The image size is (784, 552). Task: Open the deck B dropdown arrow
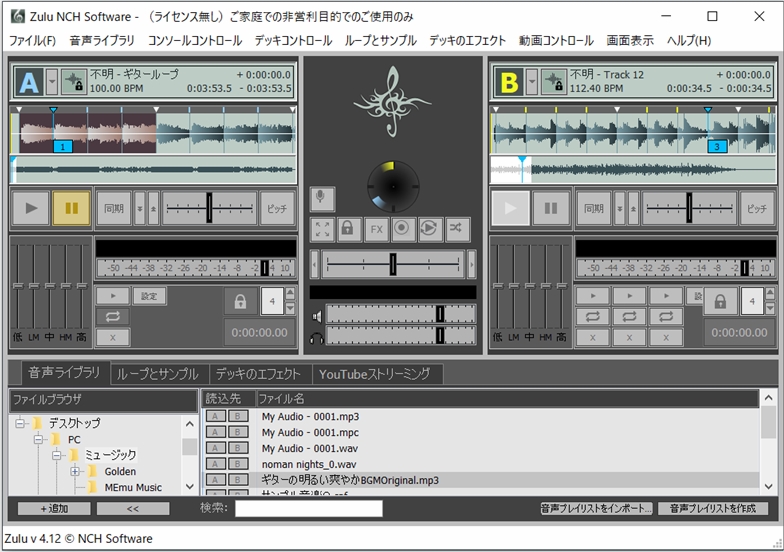(x=532, y=82)
